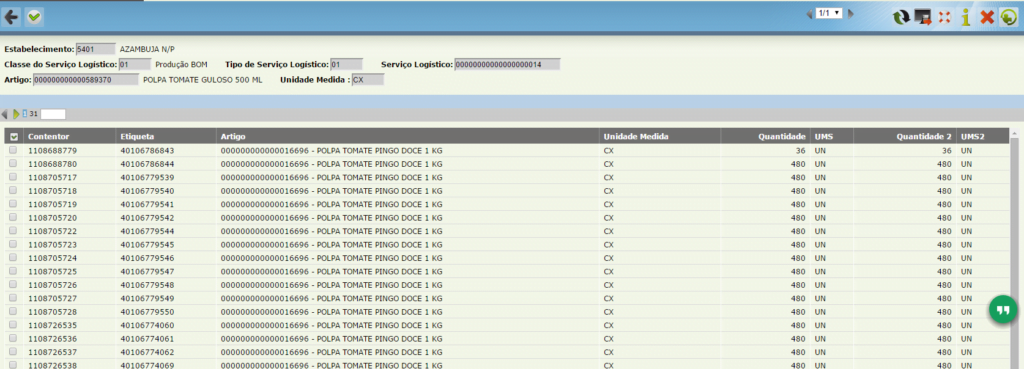Click the refresh arrows icon

(901, 17)
